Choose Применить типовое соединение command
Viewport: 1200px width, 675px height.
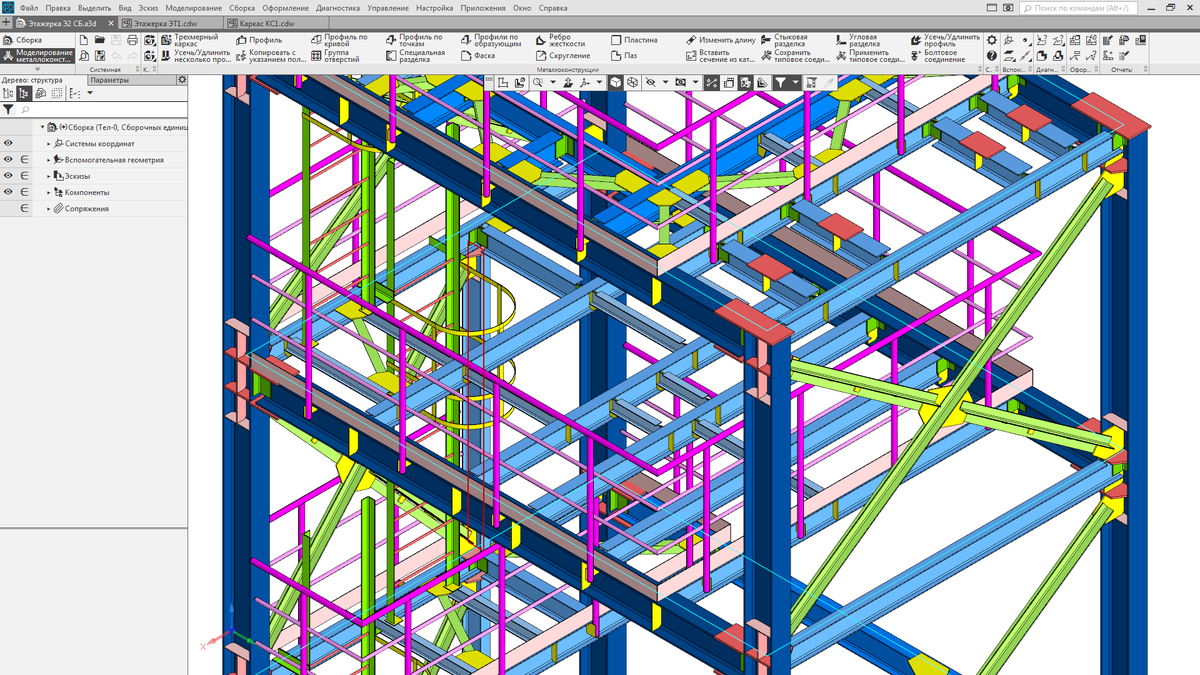[x=870, y=56]
